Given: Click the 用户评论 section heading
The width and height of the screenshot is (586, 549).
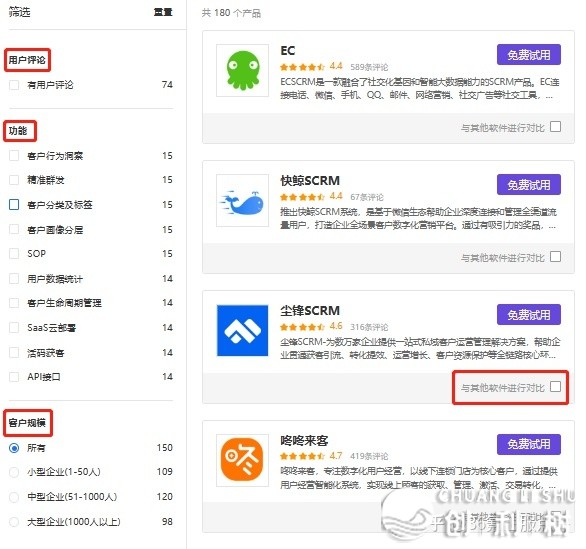Looking at the screenshot, I should pos(27,60).
